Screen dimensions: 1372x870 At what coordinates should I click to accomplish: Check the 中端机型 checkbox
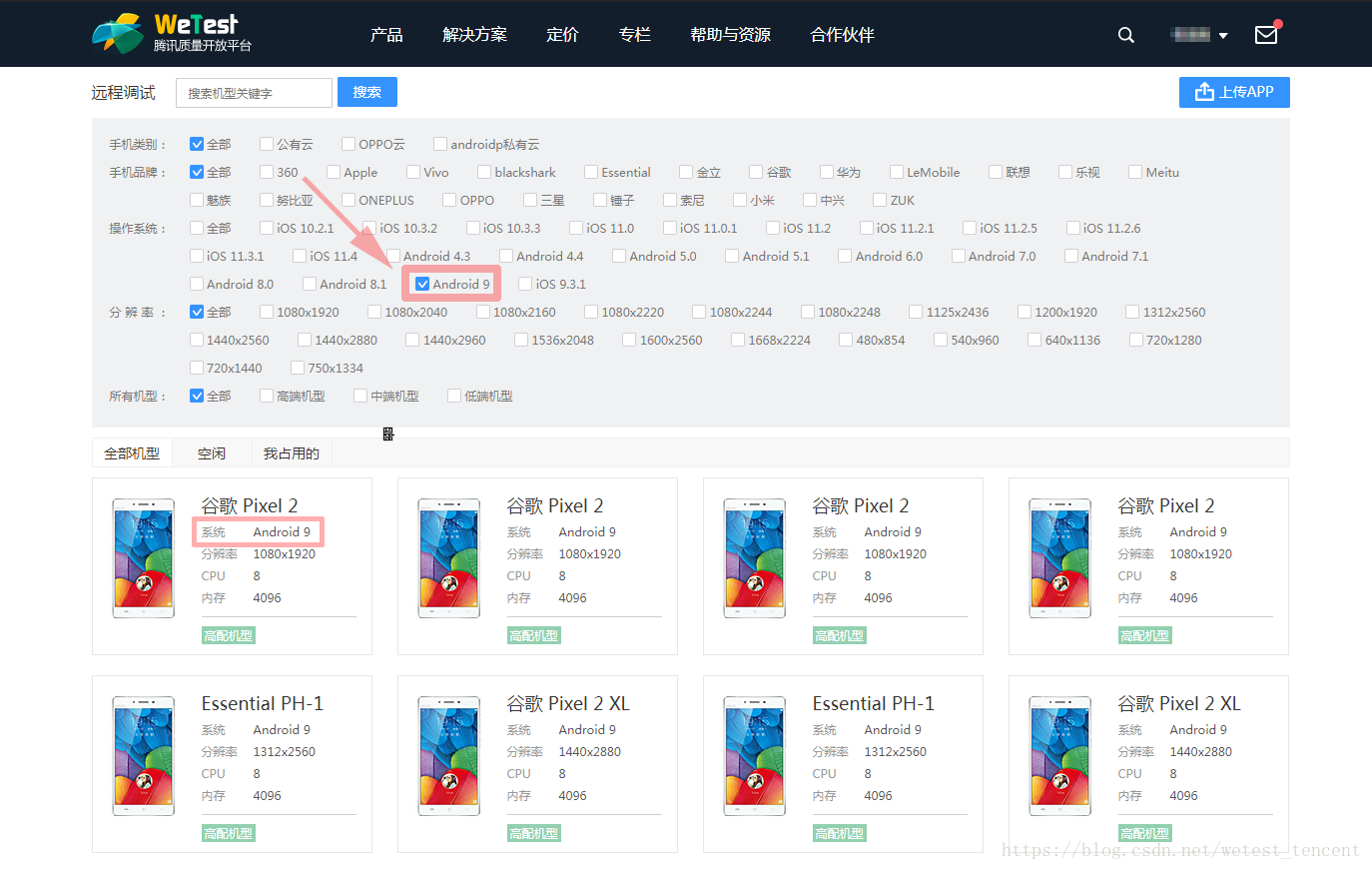[360, 396]
